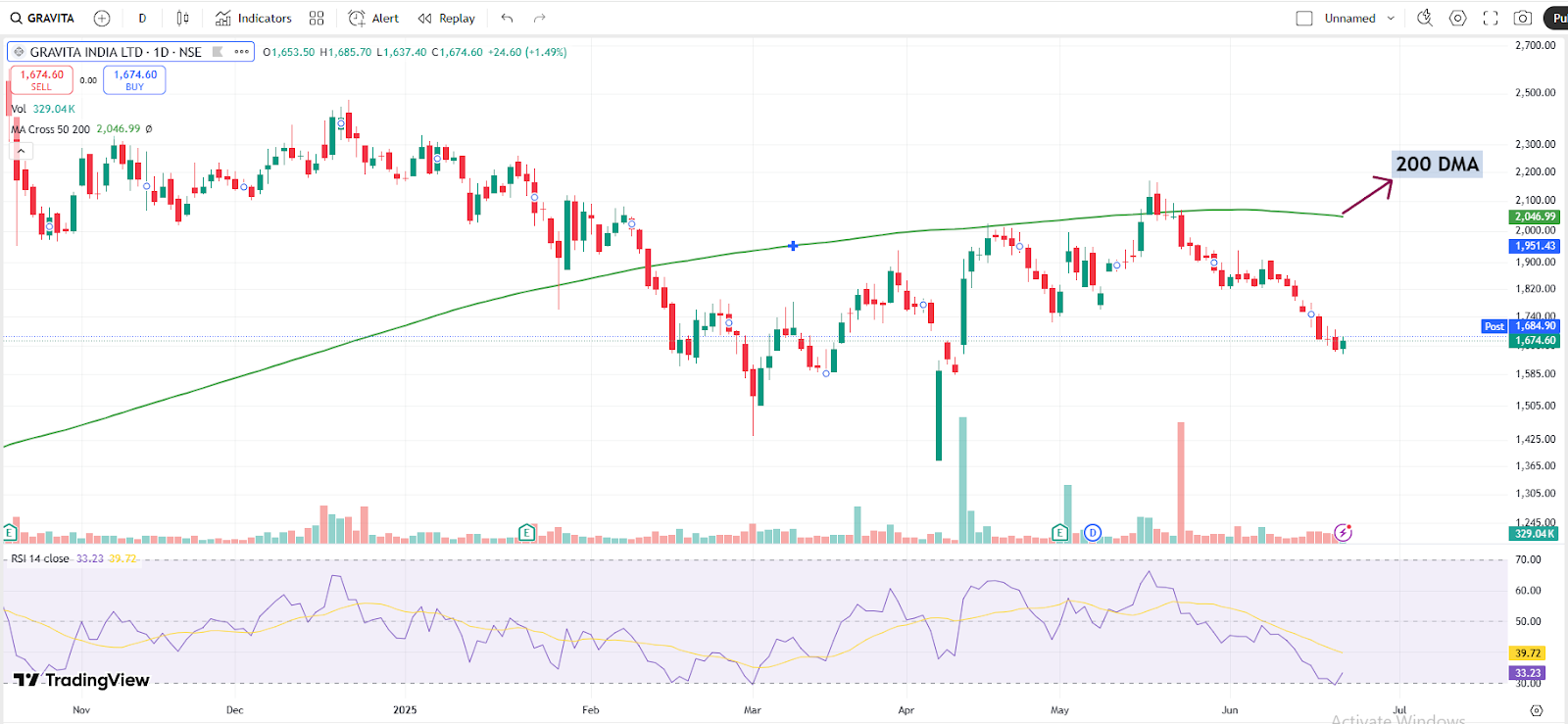Click the blue plus marker on the 200 MA line
Image resolution: width=1568 pixels, height=724 pixels.
793,246
